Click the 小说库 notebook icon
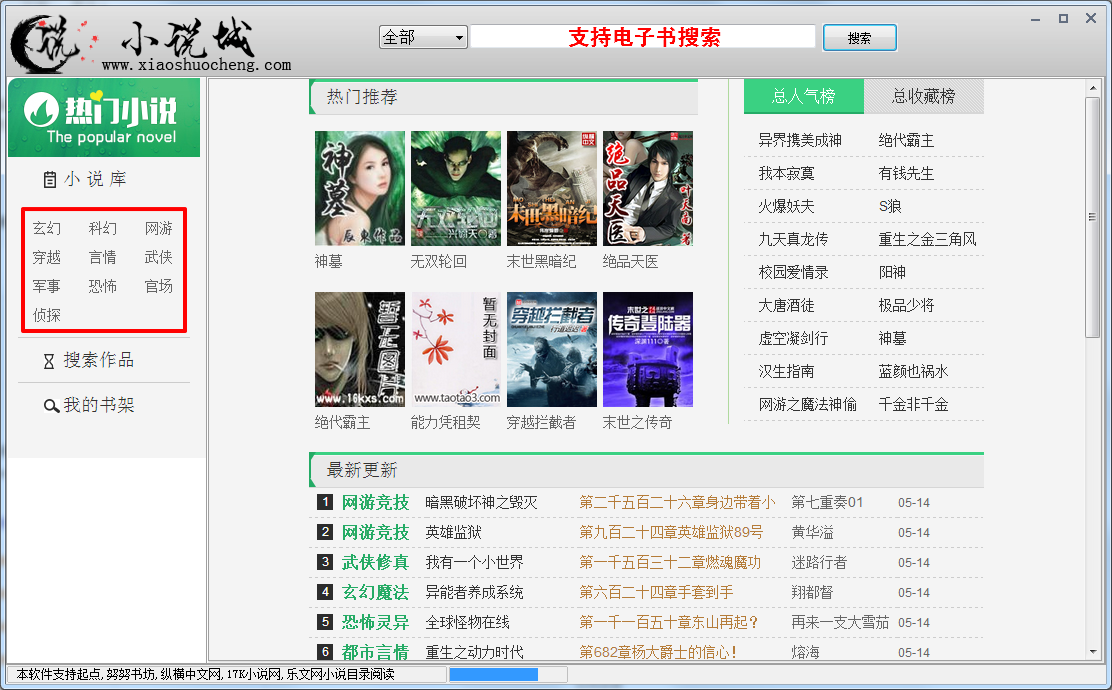 (x=49, y=180)
